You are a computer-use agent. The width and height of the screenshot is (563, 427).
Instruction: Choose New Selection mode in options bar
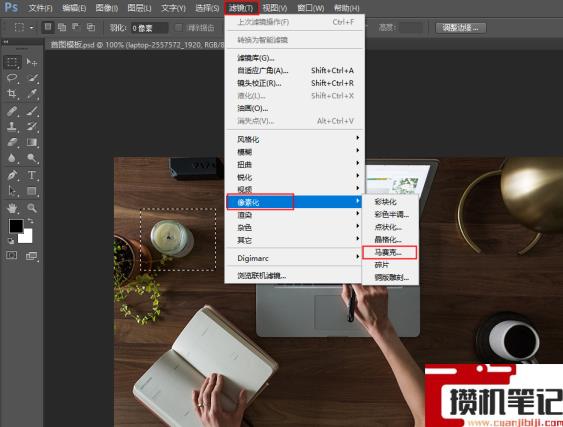pyautogui.click(x=48, y=27)
